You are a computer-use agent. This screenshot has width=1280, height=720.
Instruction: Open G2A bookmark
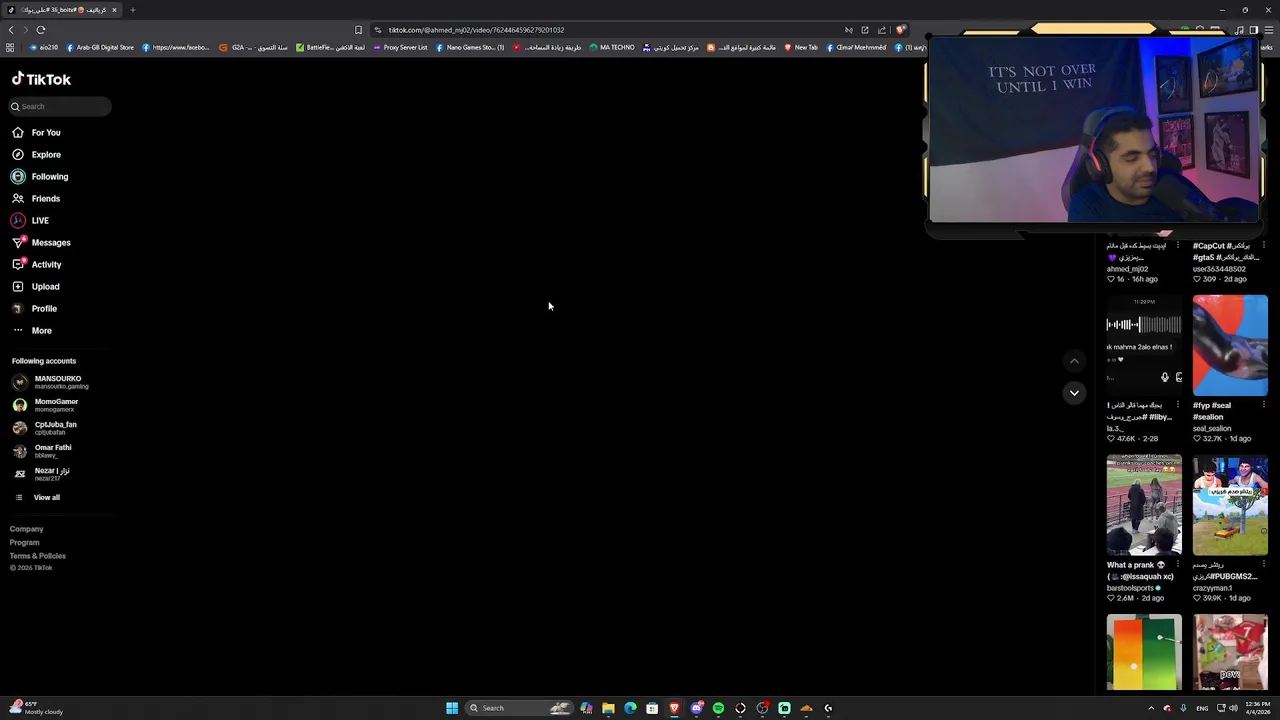click(253, 47)
